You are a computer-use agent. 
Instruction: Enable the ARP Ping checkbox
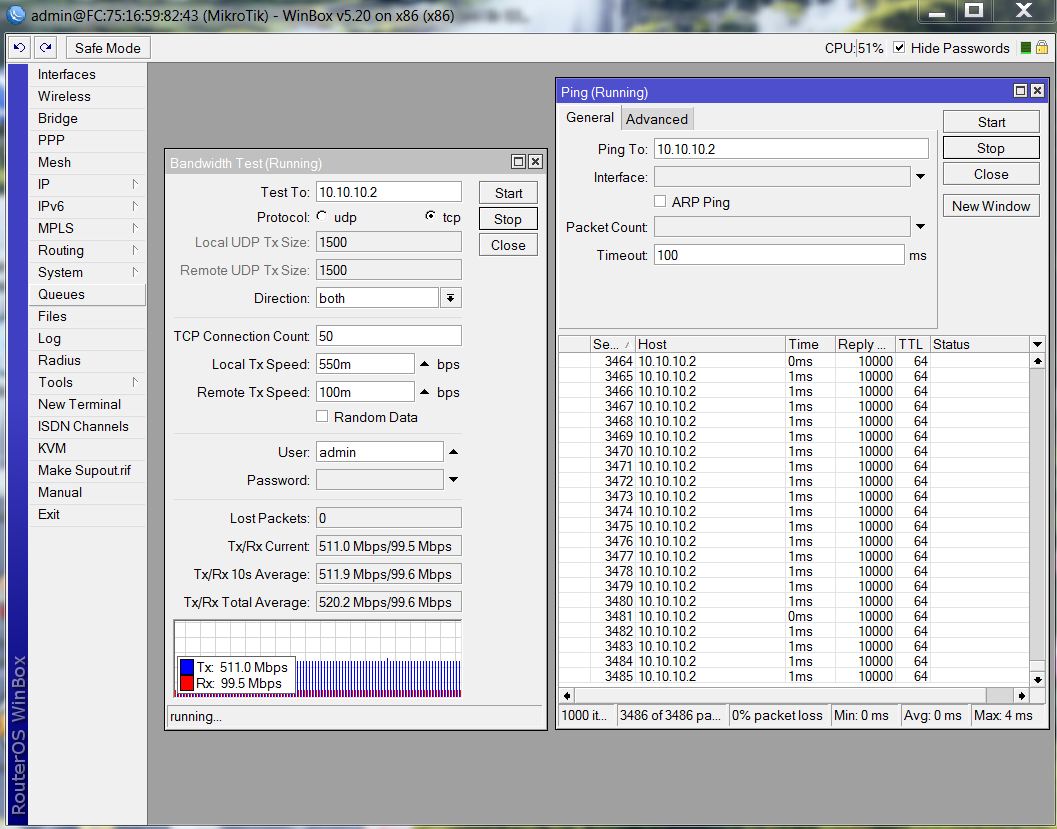pos(660,202)
